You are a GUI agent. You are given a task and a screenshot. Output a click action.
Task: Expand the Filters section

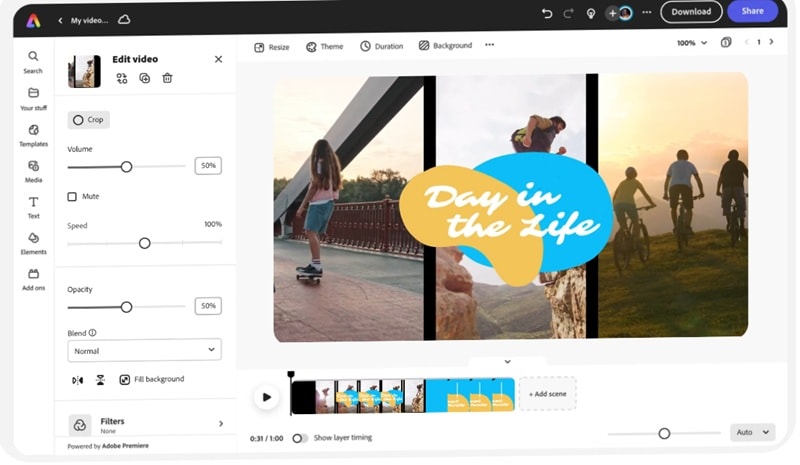point(145,424)
